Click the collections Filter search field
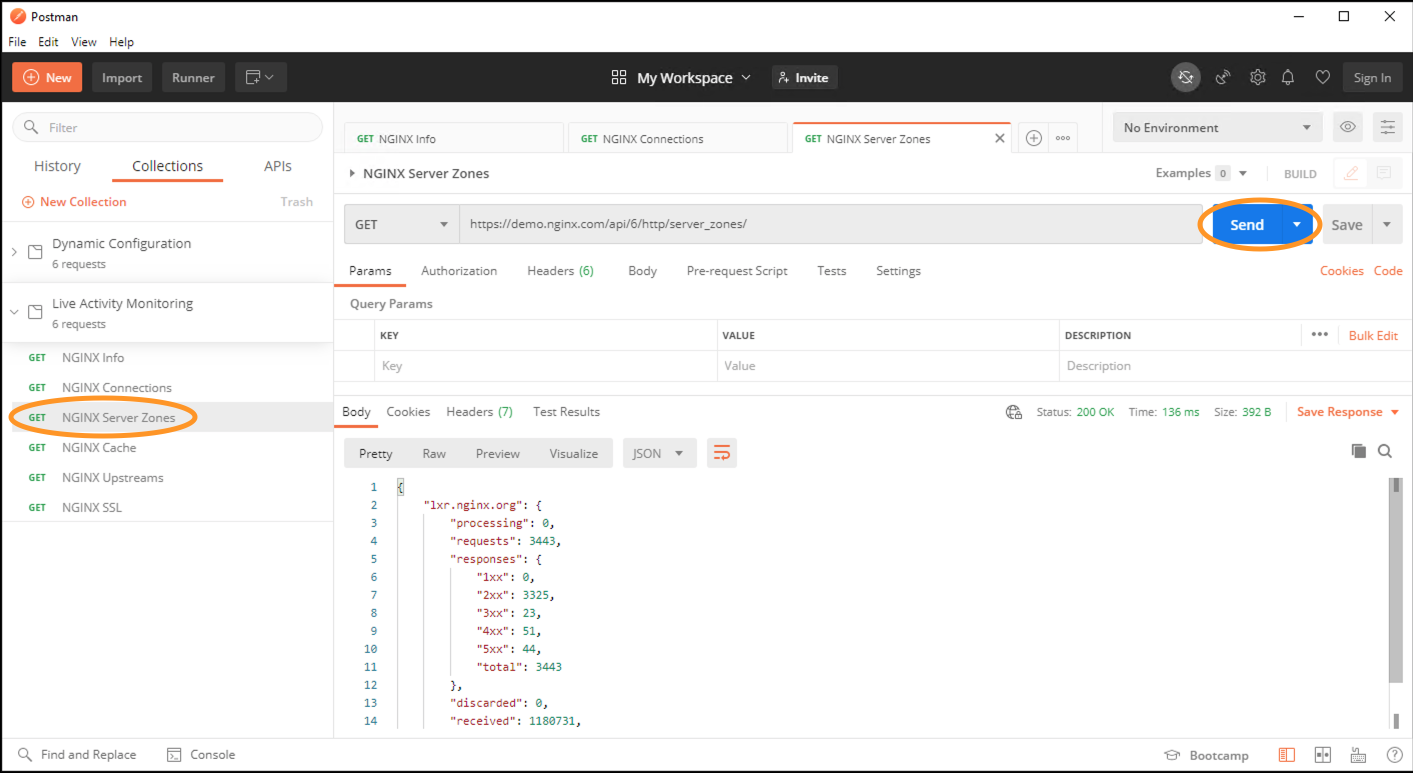This screenshot has width=1413, height=773. [x=167, y=127]
